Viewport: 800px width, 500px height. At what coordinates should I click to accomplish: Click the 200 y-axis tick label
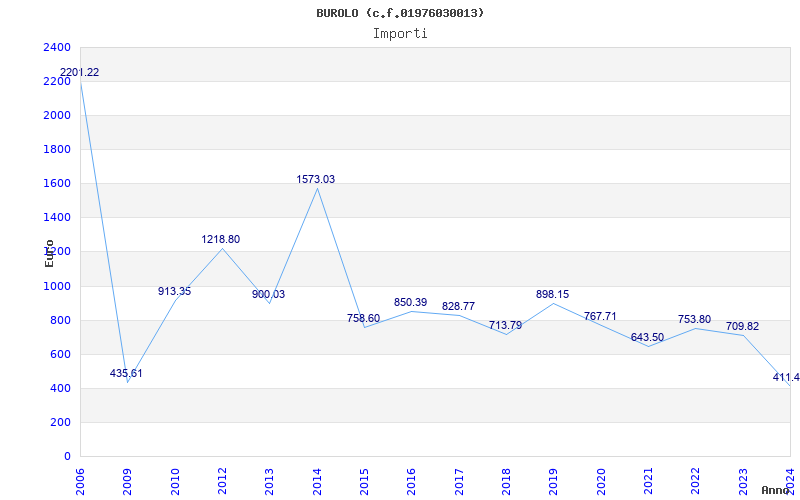click(x=60, y=422)
